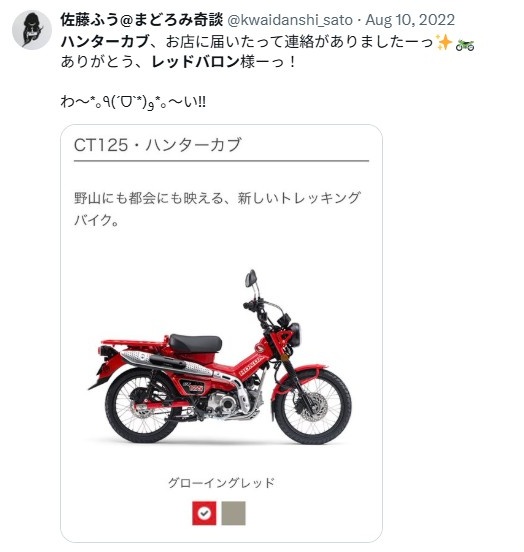Click the グローイングレッド color name label
This screenshot has height=552, width=524.
[x=221, y=482]
